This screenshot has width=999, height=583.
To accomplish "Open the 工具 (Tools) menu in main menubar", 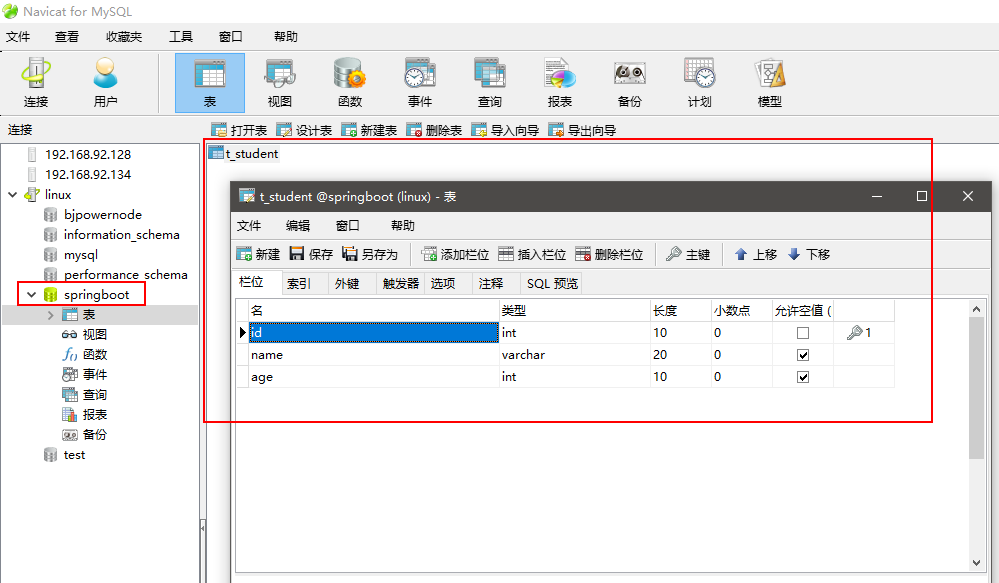I will [x=181, y=37].
